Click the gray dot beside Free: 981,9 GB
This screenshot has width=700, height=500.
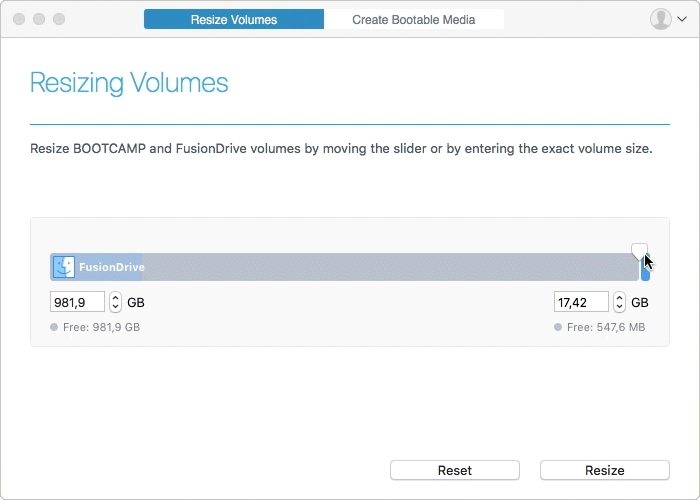[54, 327]
